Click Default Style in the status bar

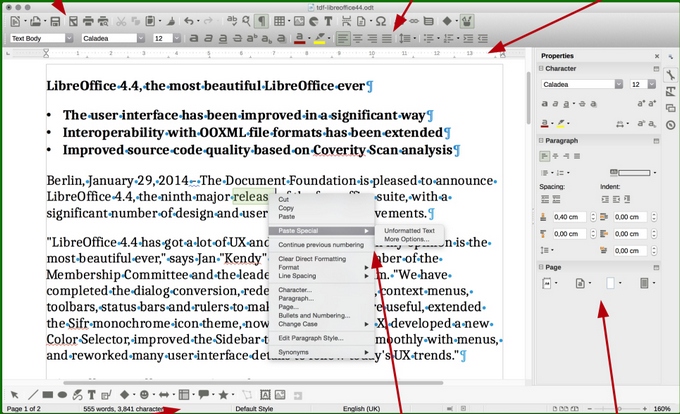click(254, 408)
